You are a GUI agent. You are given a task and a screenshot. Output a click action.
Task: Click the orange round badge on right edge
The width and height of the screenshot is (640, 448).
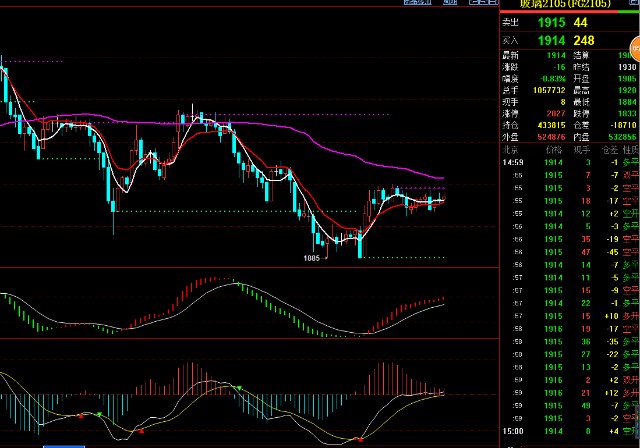click(x=634, y=47)
